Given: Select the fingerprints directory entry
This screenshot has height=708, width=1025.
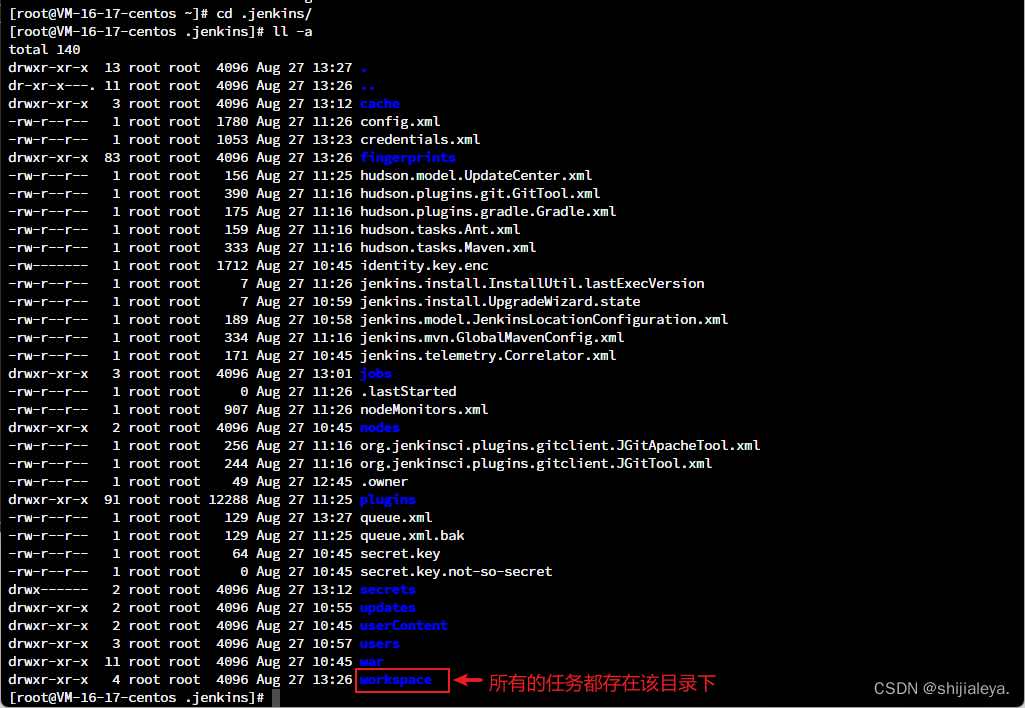Looking at the screenshot, I should (408, 158).
